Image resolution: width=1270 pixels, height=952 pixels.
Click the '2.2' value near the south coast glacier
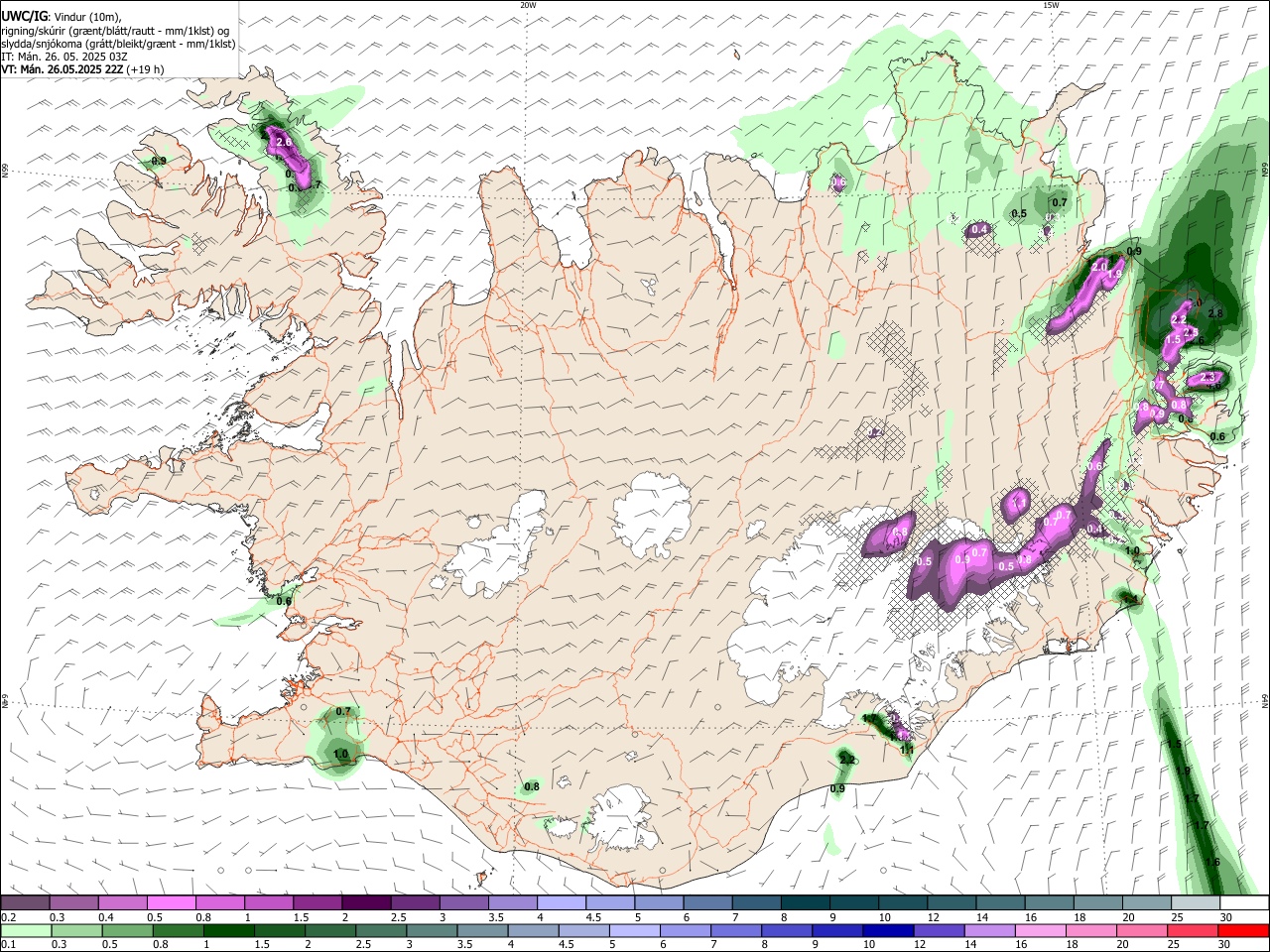[847, 760]
